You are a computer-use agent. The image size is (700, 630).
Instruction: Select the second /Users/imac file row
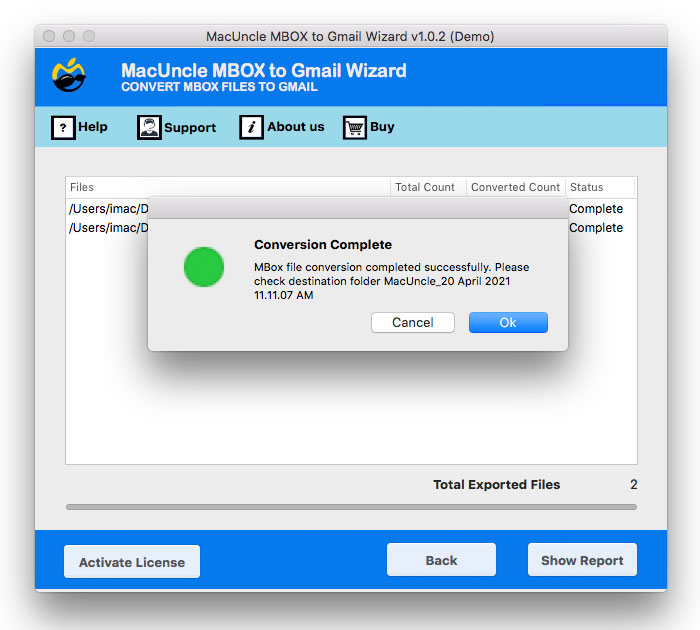point(108,228)
